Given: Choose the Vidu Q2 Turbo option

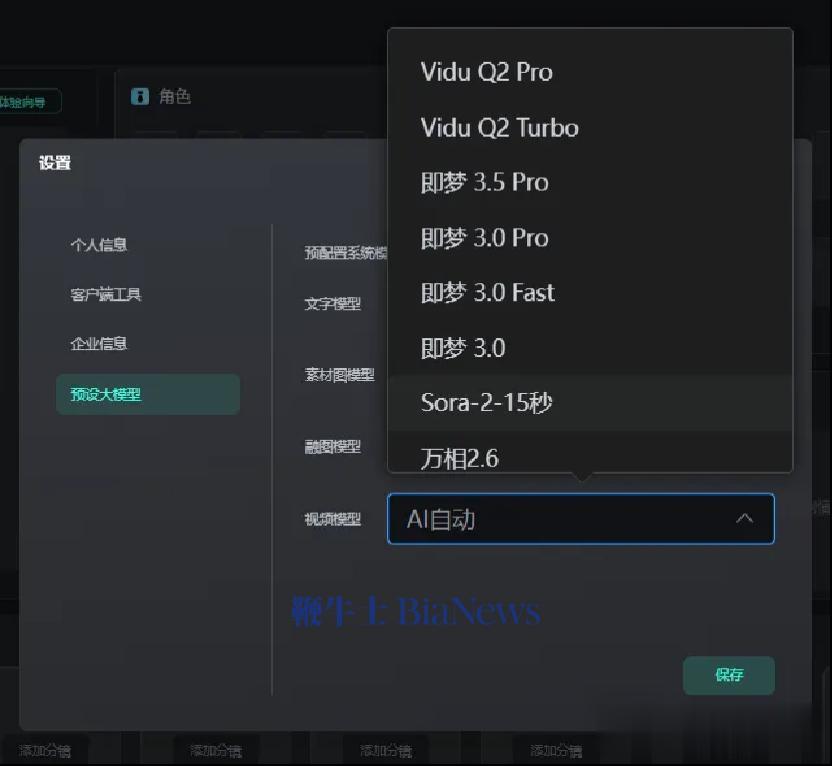Looking at the screenshot, I should tap(590, 127).
